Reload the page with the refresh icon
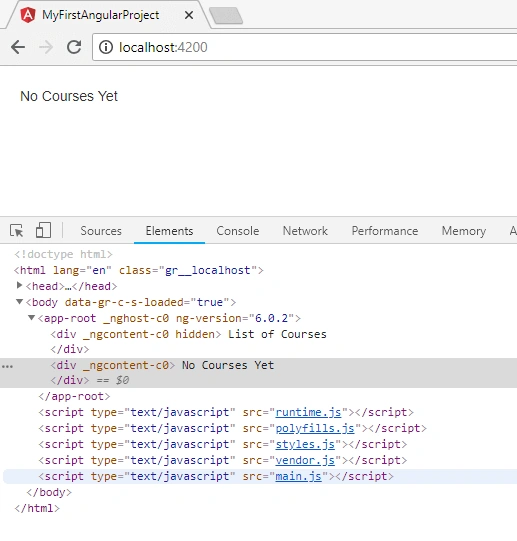The width and height of the screenshot is (517, 541). click(74, 47)
